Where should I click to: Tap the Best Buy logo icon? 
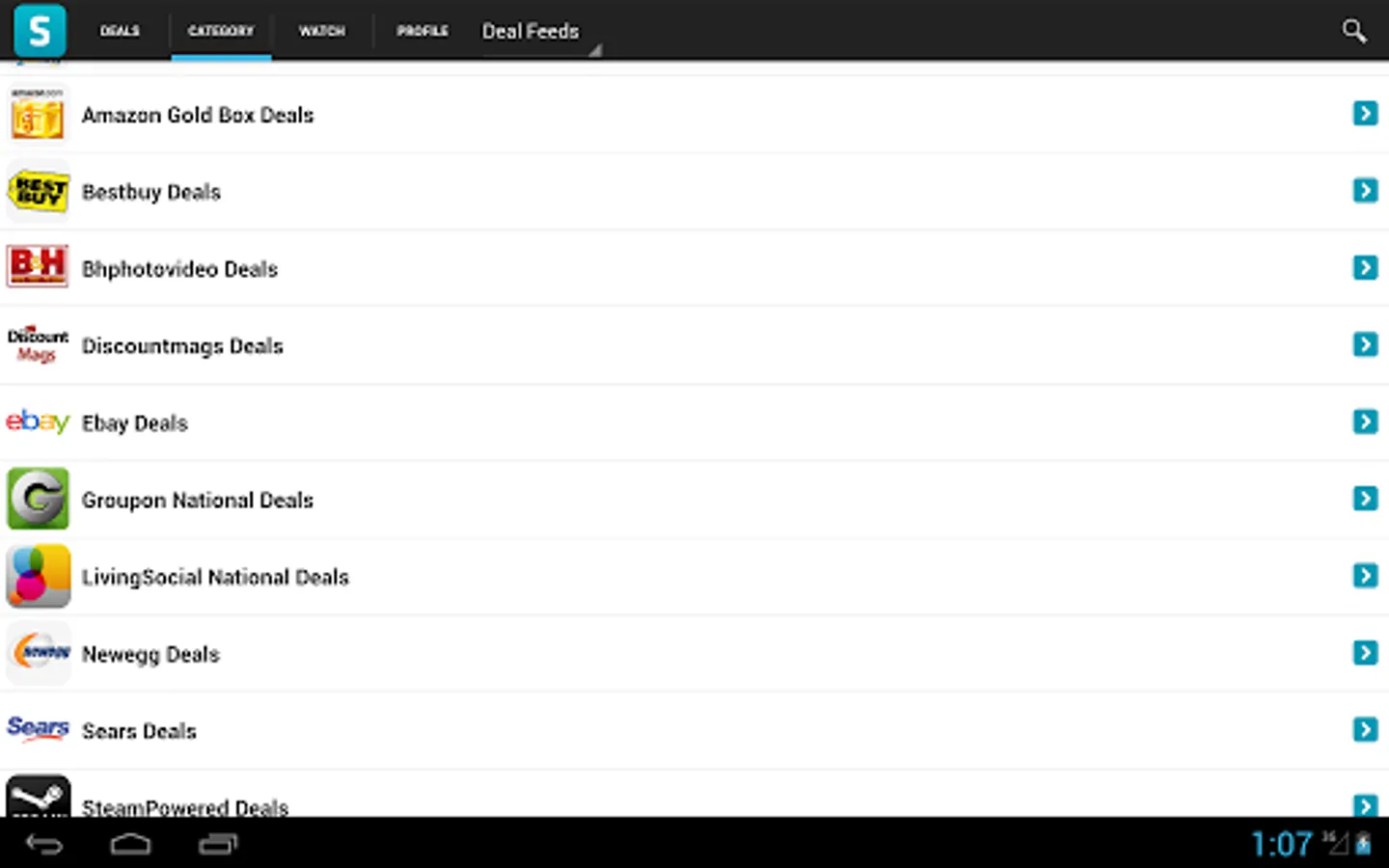point(38,191)
